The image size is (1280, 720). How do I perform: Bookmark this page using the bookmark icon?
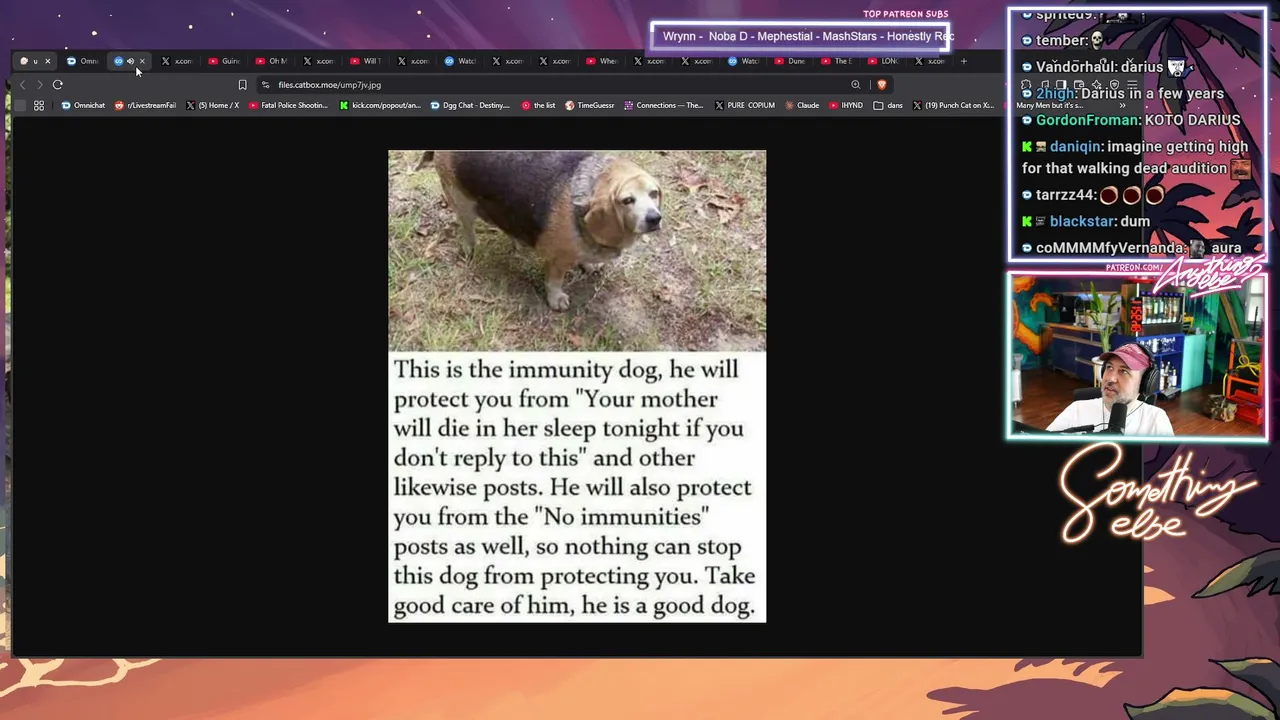tap(242, 85)
